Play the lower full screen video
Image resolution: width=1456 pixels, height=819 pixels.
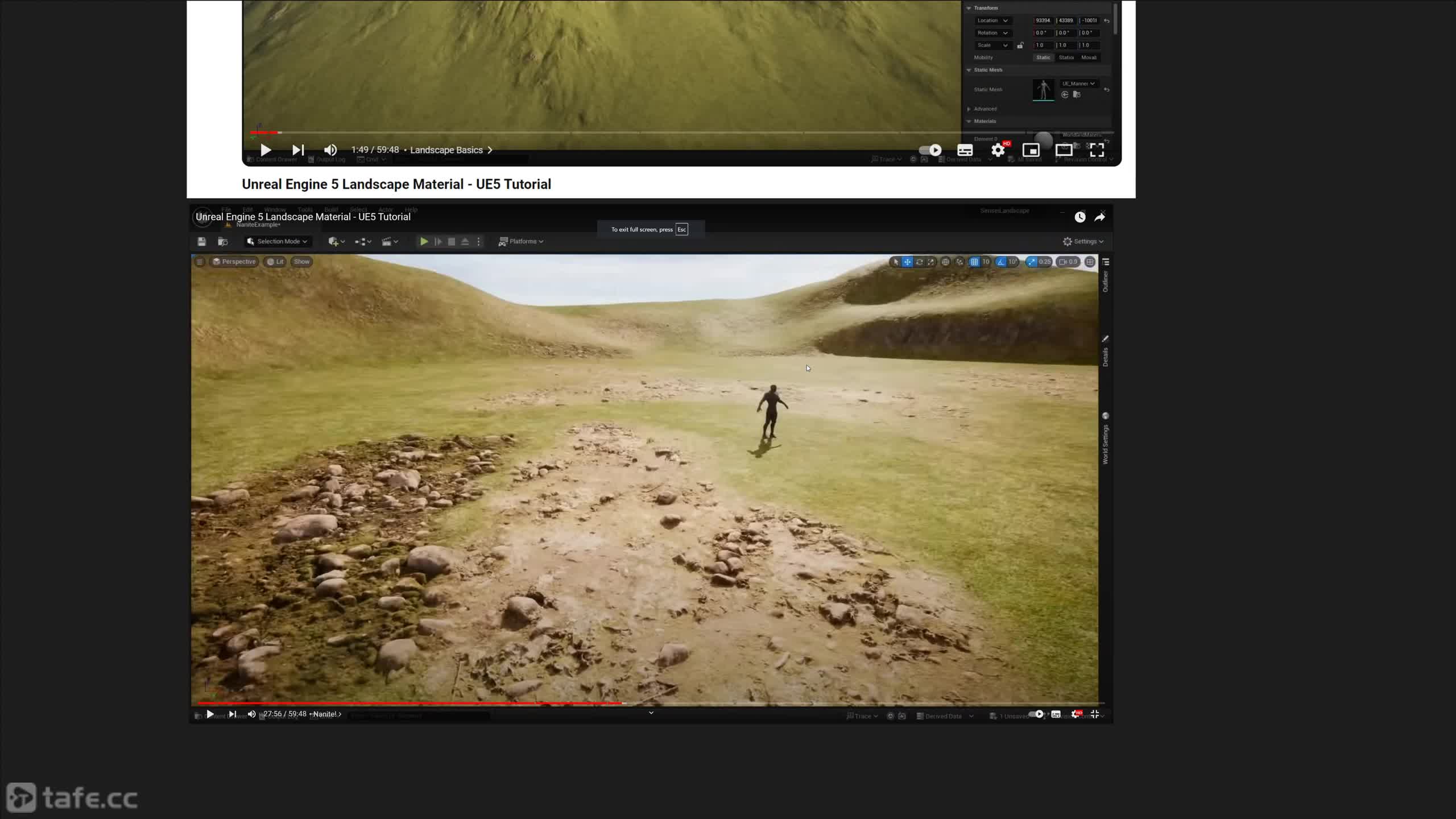click(210, 714)
